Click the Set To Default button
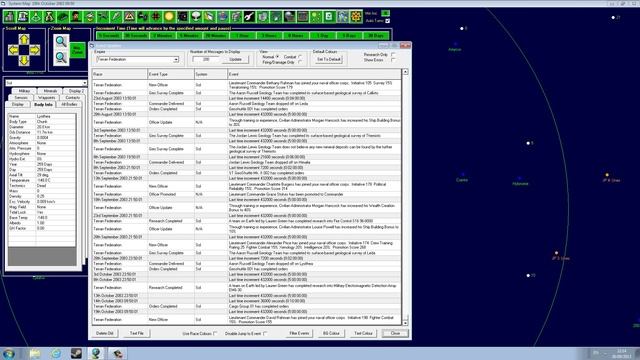Image resolution: width=640 pixels, height=360 pixels. pos(329,60)
